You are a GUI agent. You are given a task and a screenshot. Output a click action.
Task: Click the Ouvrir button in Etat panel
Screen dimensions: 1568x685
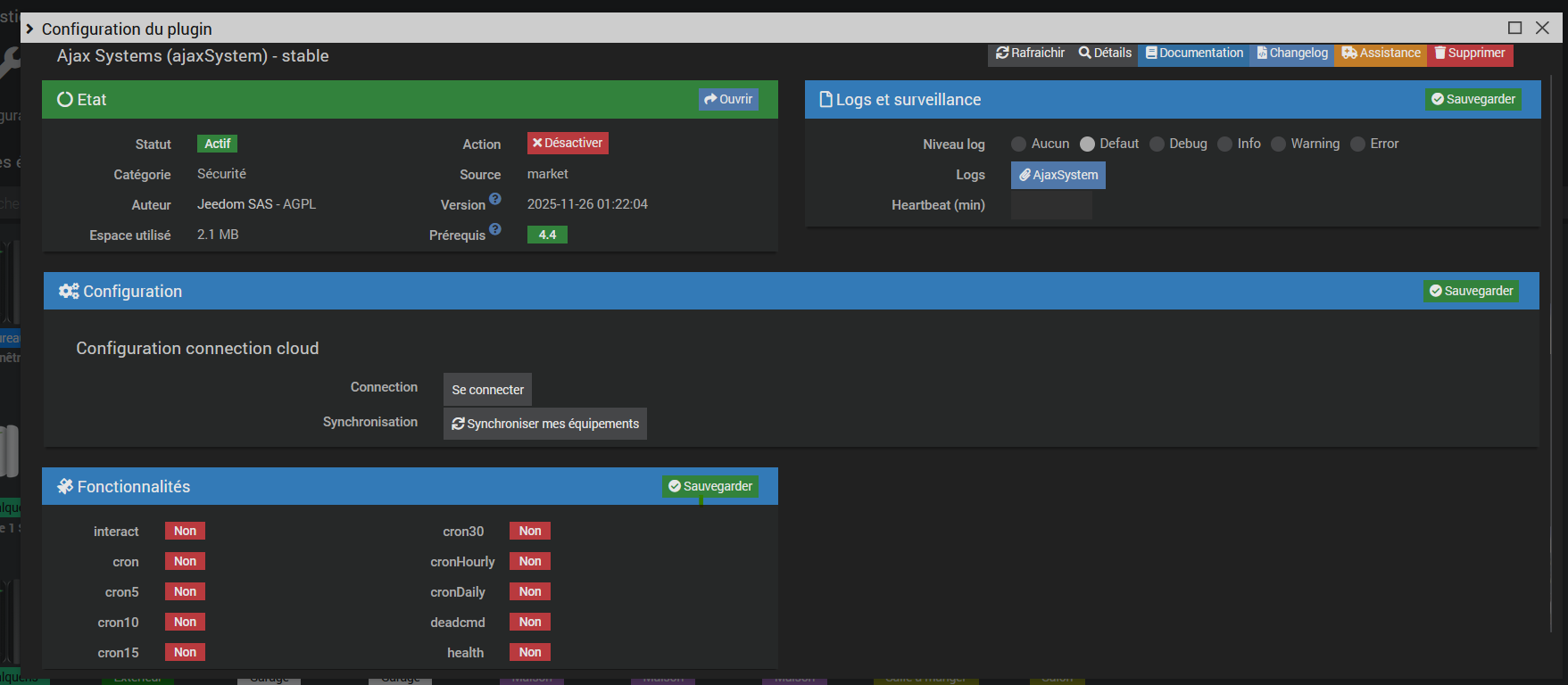(x=728, y=100)
